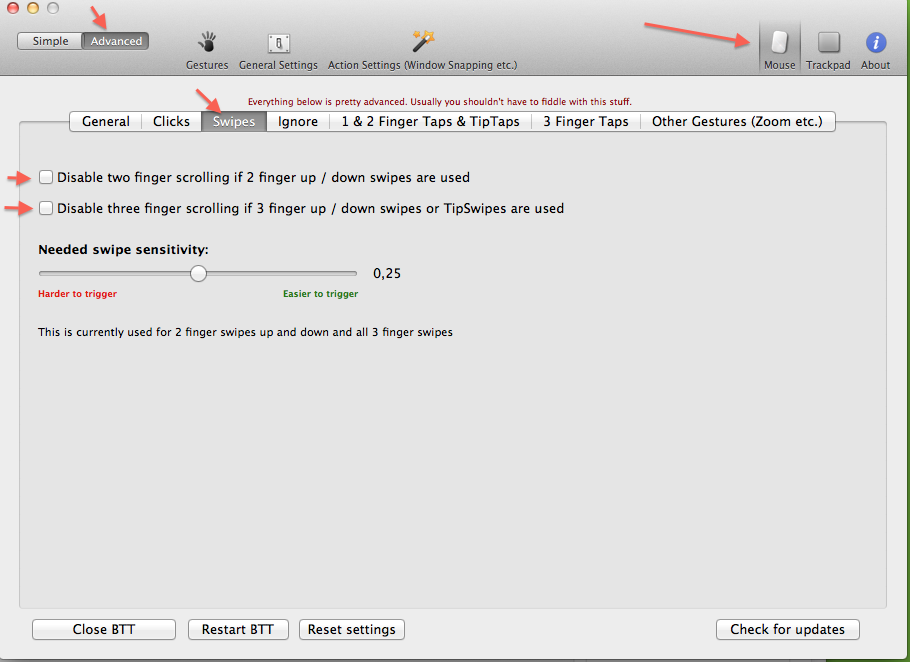Image resolution: width=910 pixels, height=662 pixels.
Task: Click the swipe sensitivity slider knob
Action: [x=198, y=273]
